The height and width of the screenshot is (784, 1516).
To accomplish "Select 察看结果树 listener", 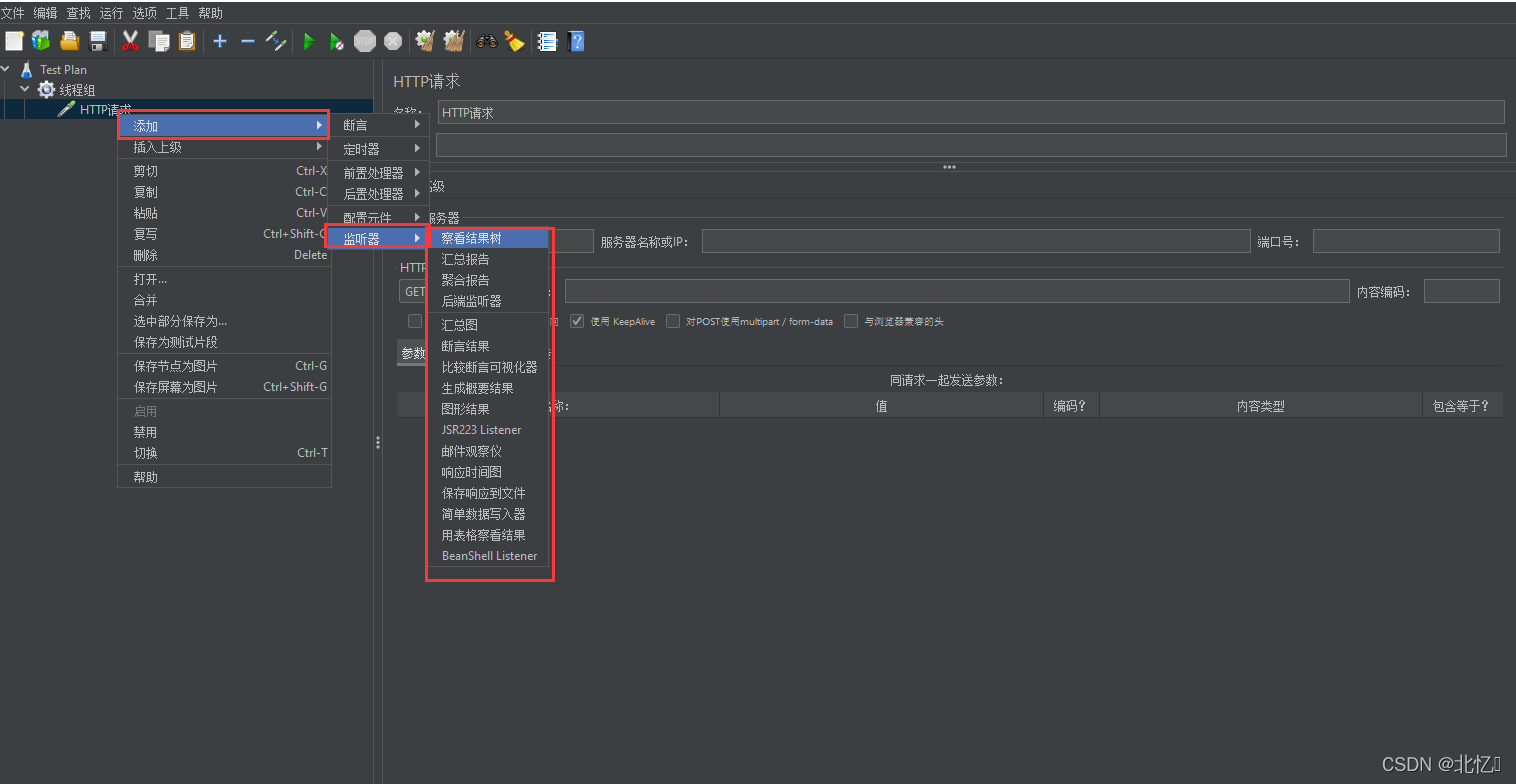I will click(x=489, y=238).
